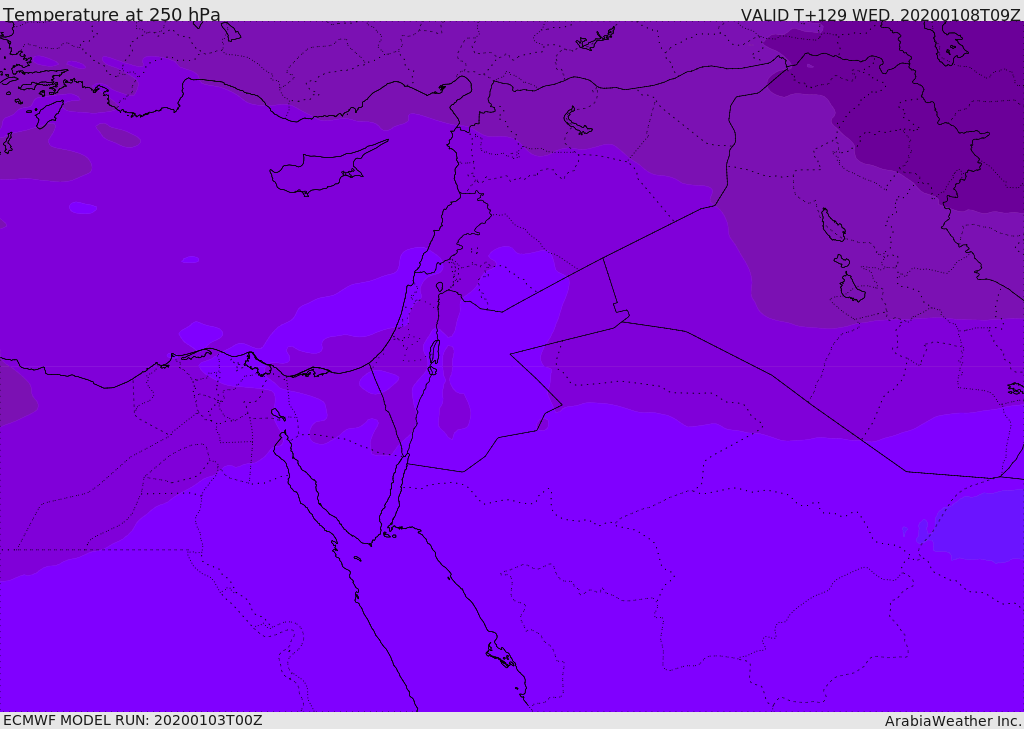Image resolution: width=1024 pixels, height=729 pixels.
Task: Click the 'ArabiaWeather Inc' credit text
Action: pos(952,721)
